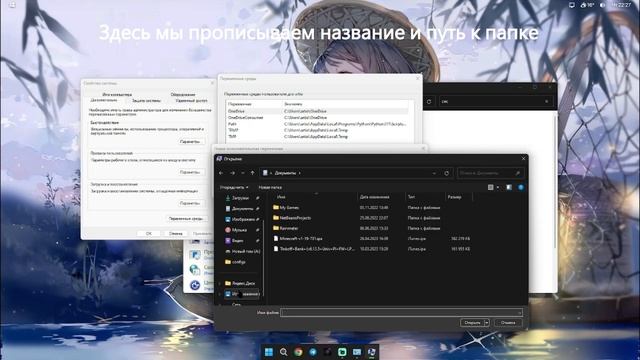
Task: Click Отмена in the Open dialog
Action: tap(508, 323)
